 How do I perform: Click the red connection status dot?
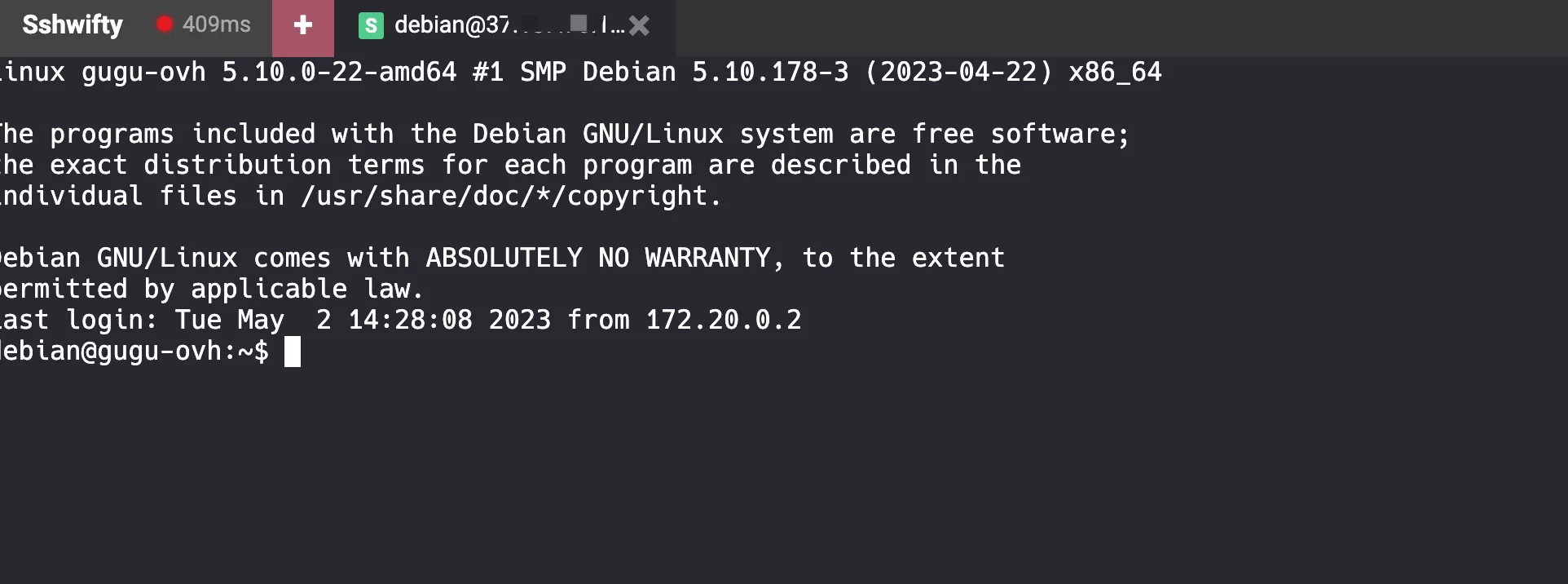click(165, 24)
